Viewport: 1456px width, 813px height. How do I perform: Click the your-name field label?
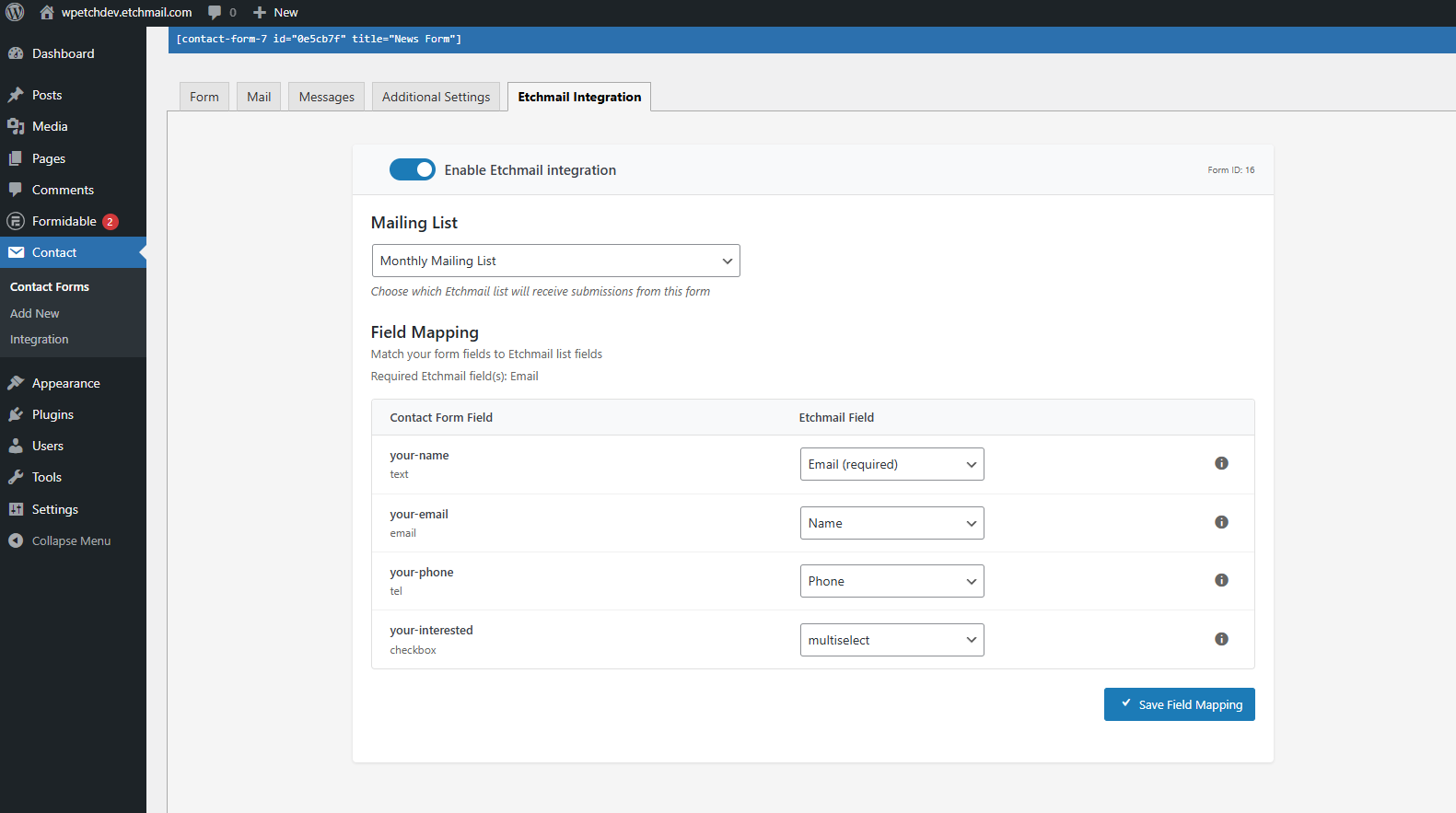[419, 455]
